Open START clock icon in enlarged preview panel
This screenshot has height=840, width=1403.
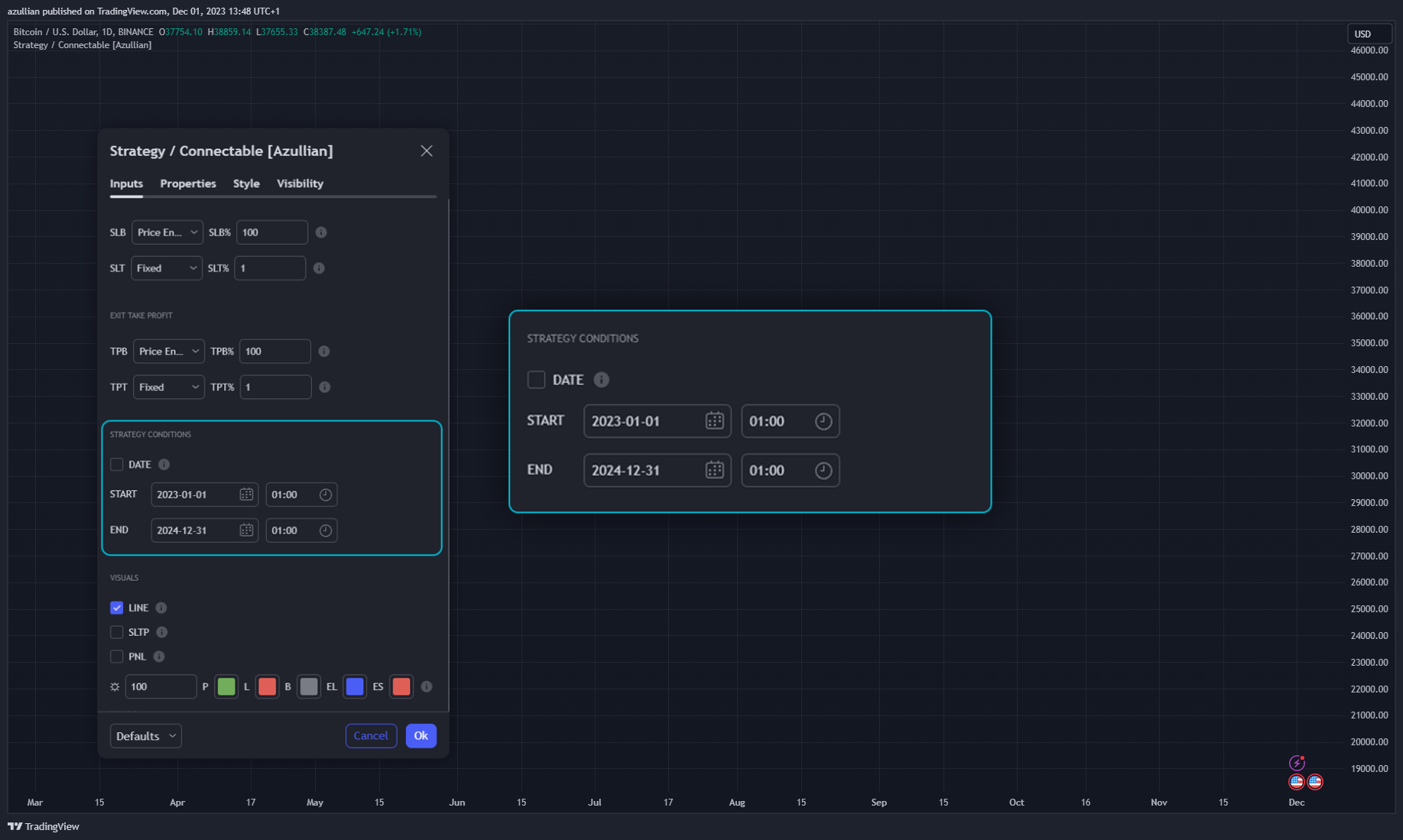823,421
